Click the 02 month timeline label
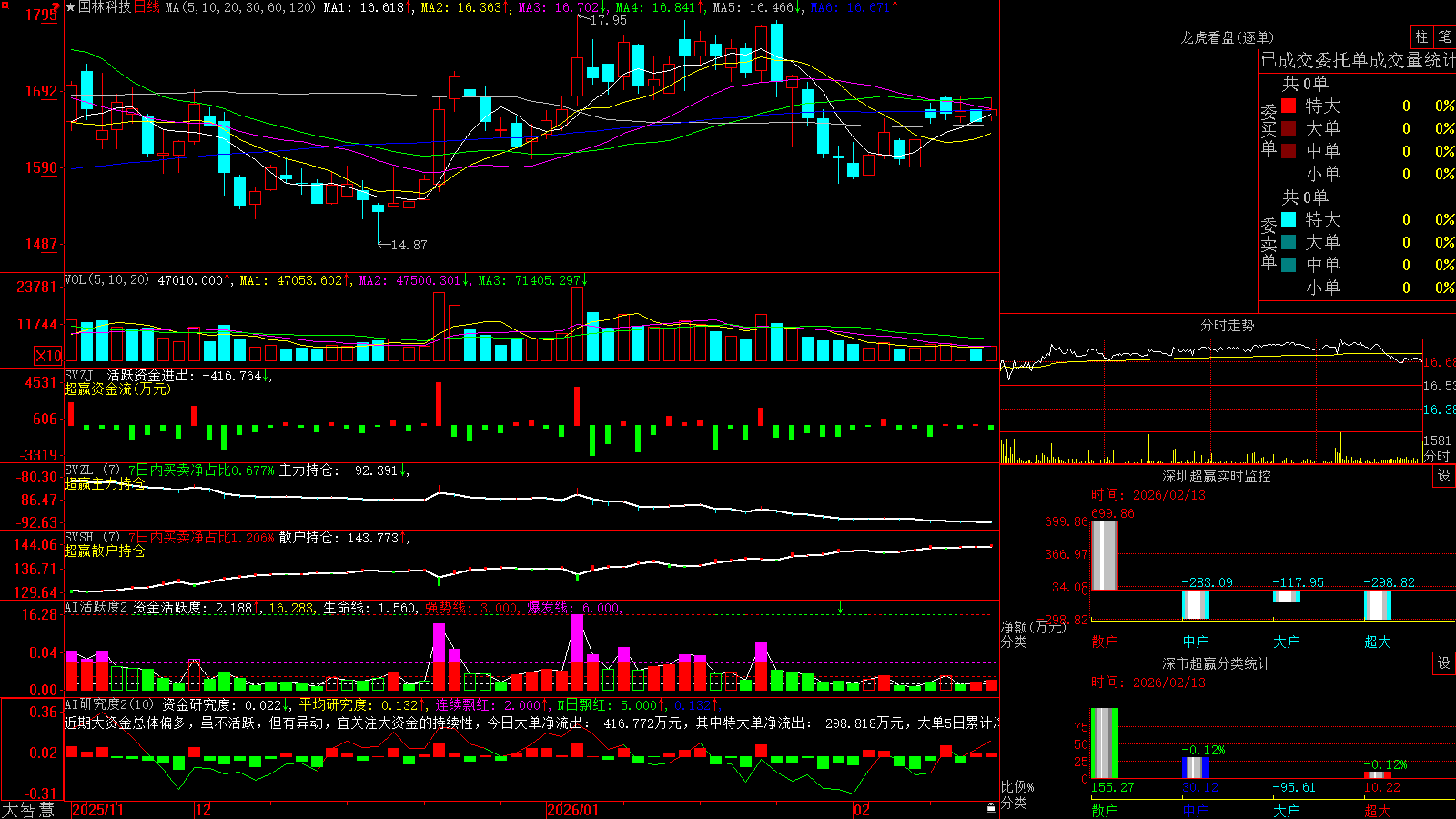The width and height of the screenshot is (1456, 819). point(862,810)
